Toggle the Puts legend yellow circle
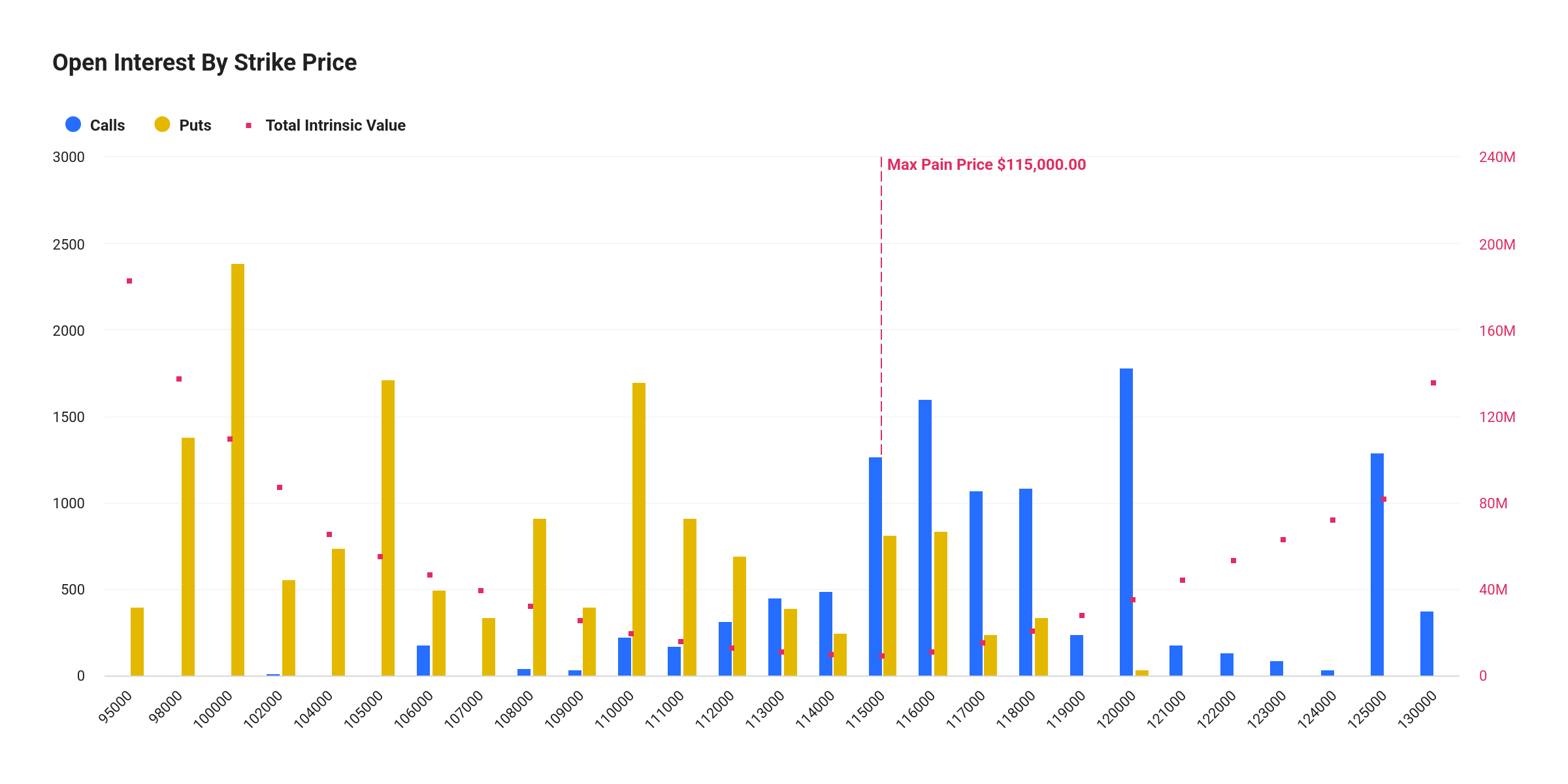This screenshot has width=1568, height=784. (x=162, y=125)
